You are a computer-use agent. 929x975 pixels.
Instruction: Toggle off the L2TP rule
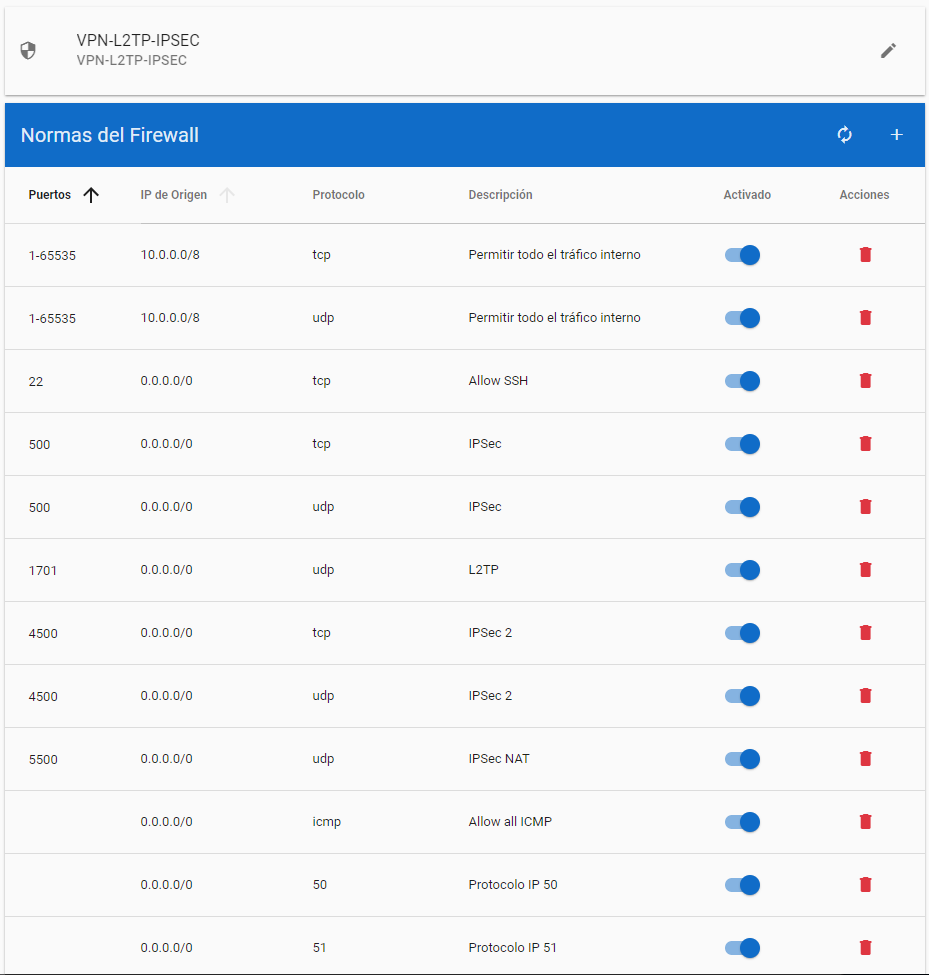coord(743,570)
